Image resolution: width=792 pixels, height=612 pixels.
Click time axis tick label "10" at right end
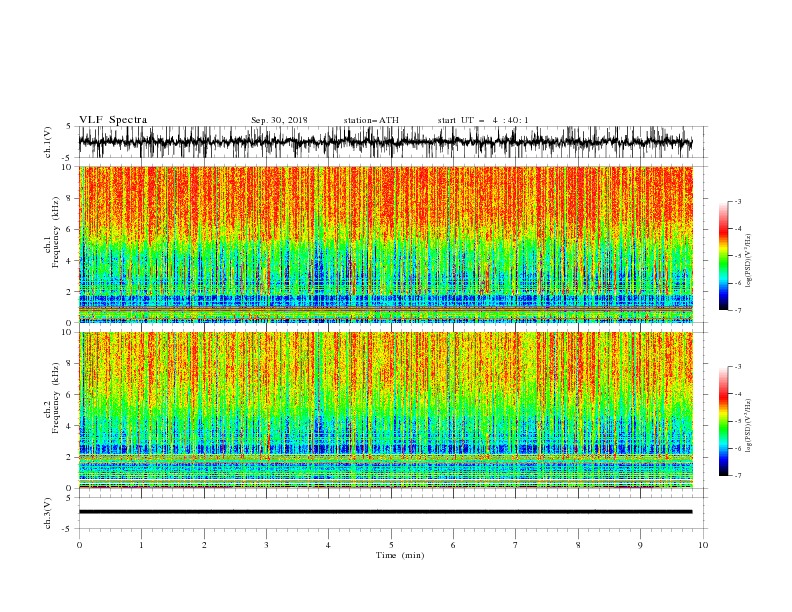tap(703, 545)
